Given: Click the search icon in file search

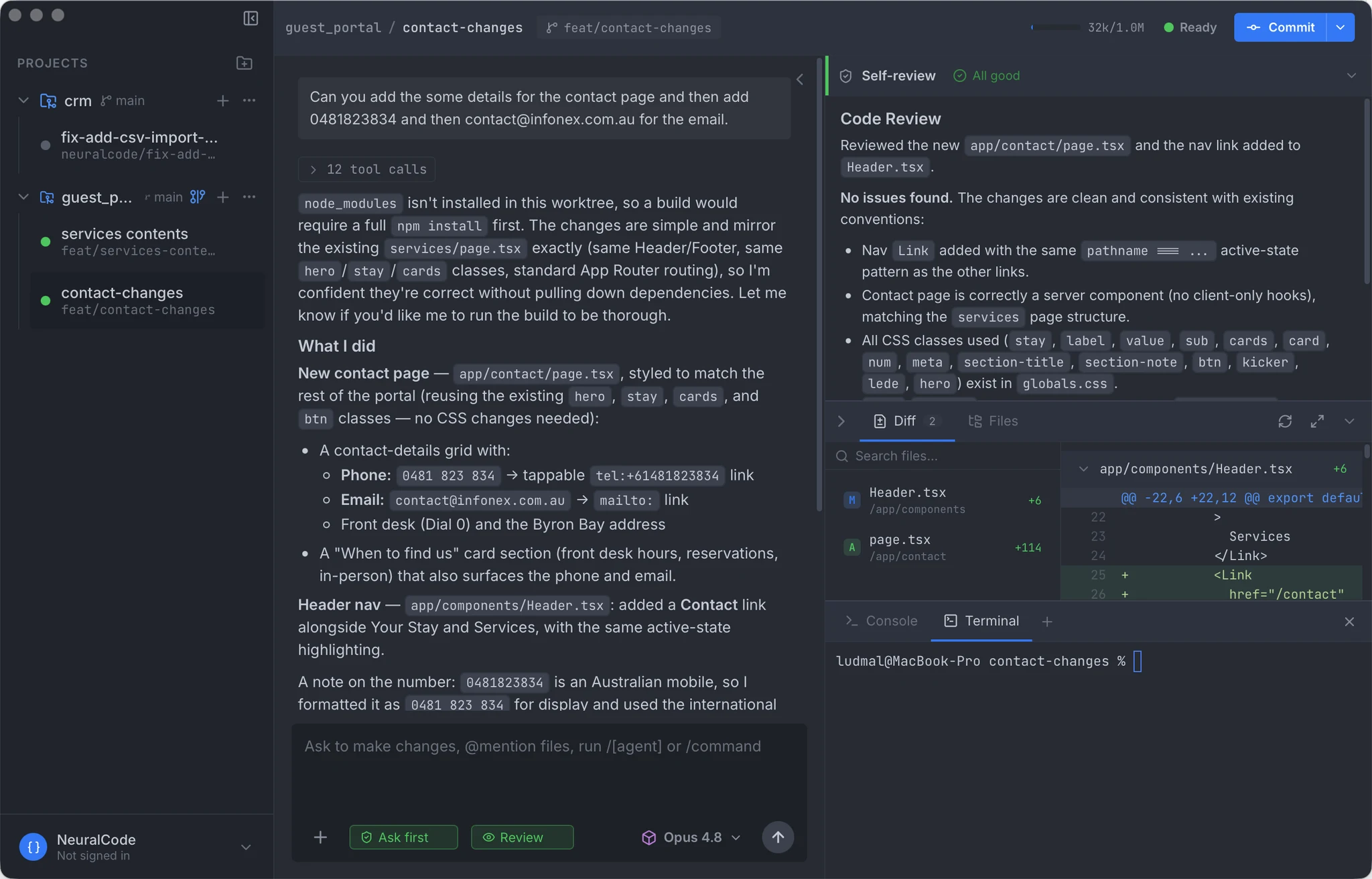Looking at the screenshot, I should click(x=842, y=456).
